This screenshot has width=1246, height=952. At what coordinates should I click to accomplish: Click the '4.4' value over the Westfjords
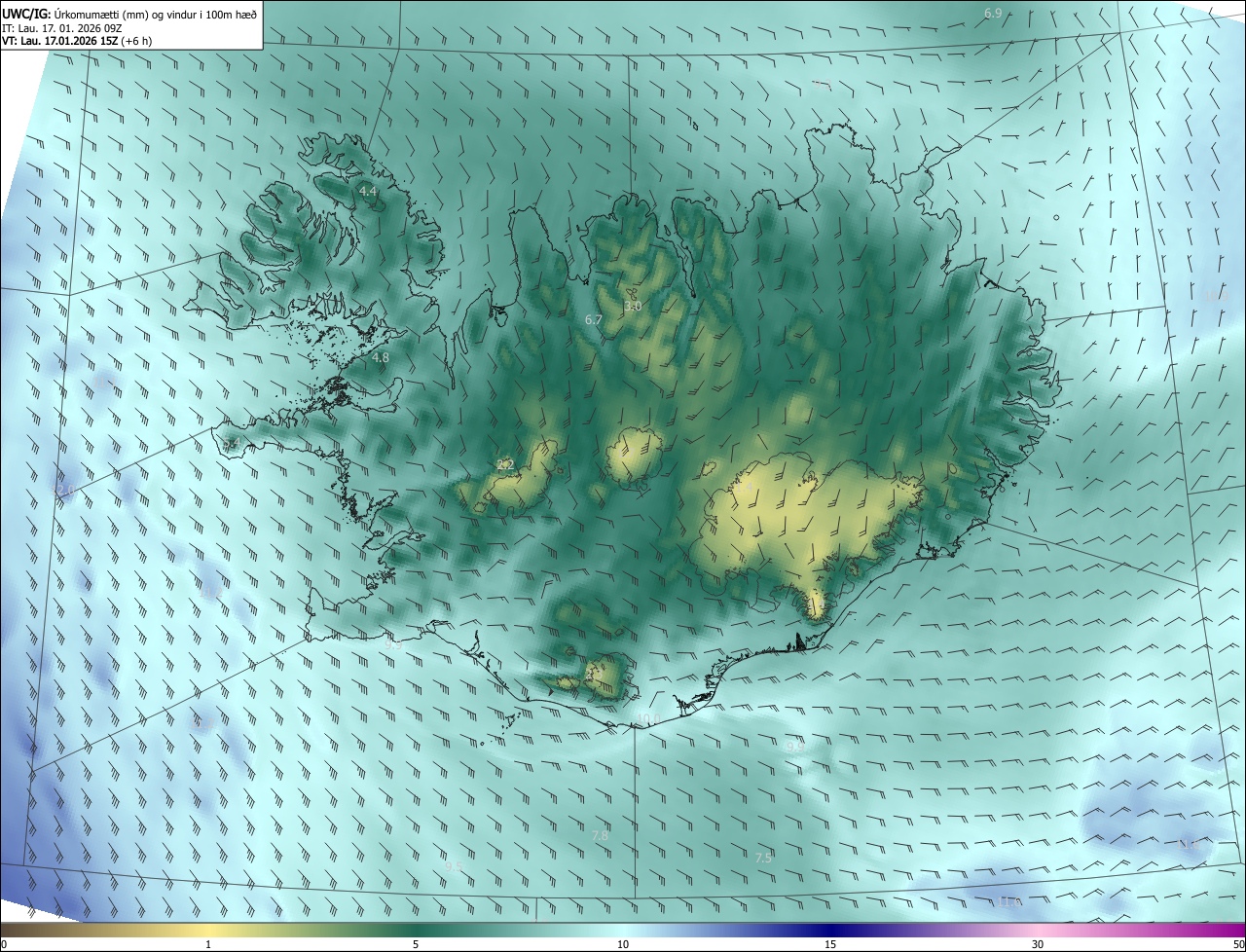368,192
